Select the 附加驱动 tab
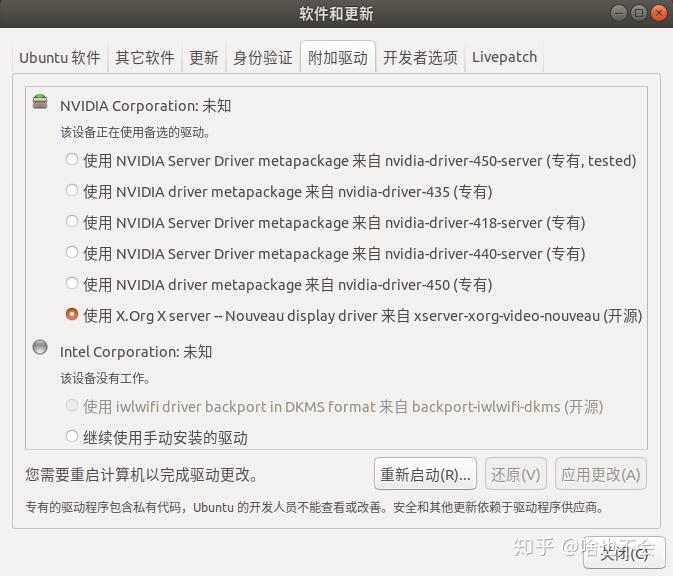 coord(338,57)
